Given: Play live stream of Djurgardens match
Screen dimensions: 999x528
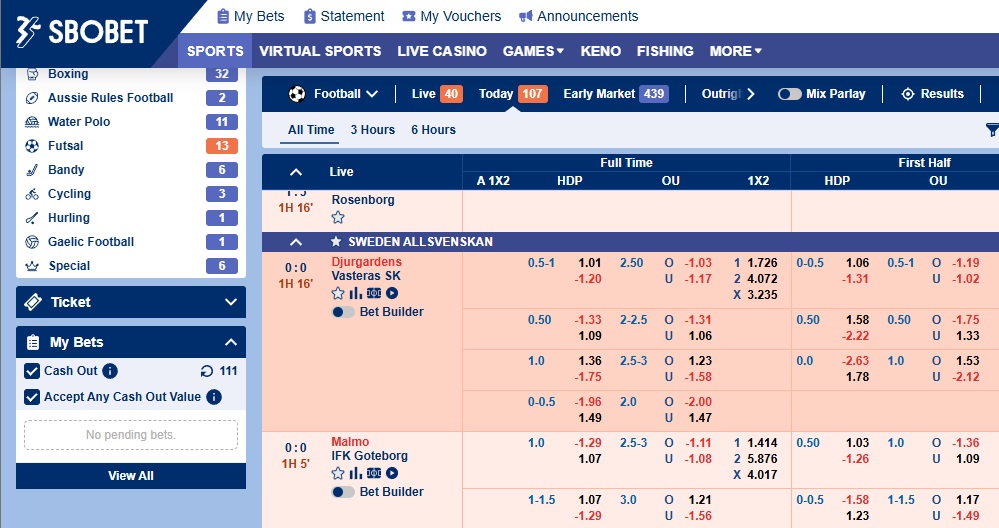Looking at the screenshot, I should point(392,293).
